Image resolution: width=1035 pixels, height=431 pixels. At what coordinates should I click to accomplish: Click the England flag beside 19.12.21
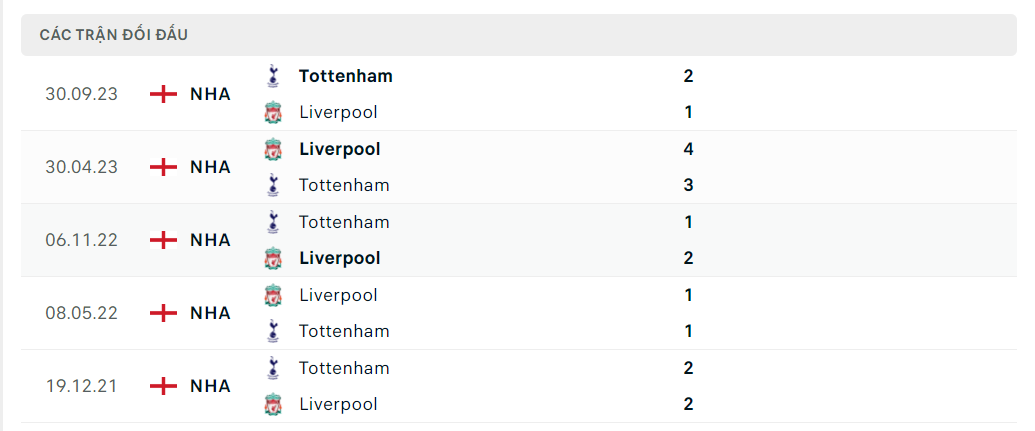coord(163,386)
